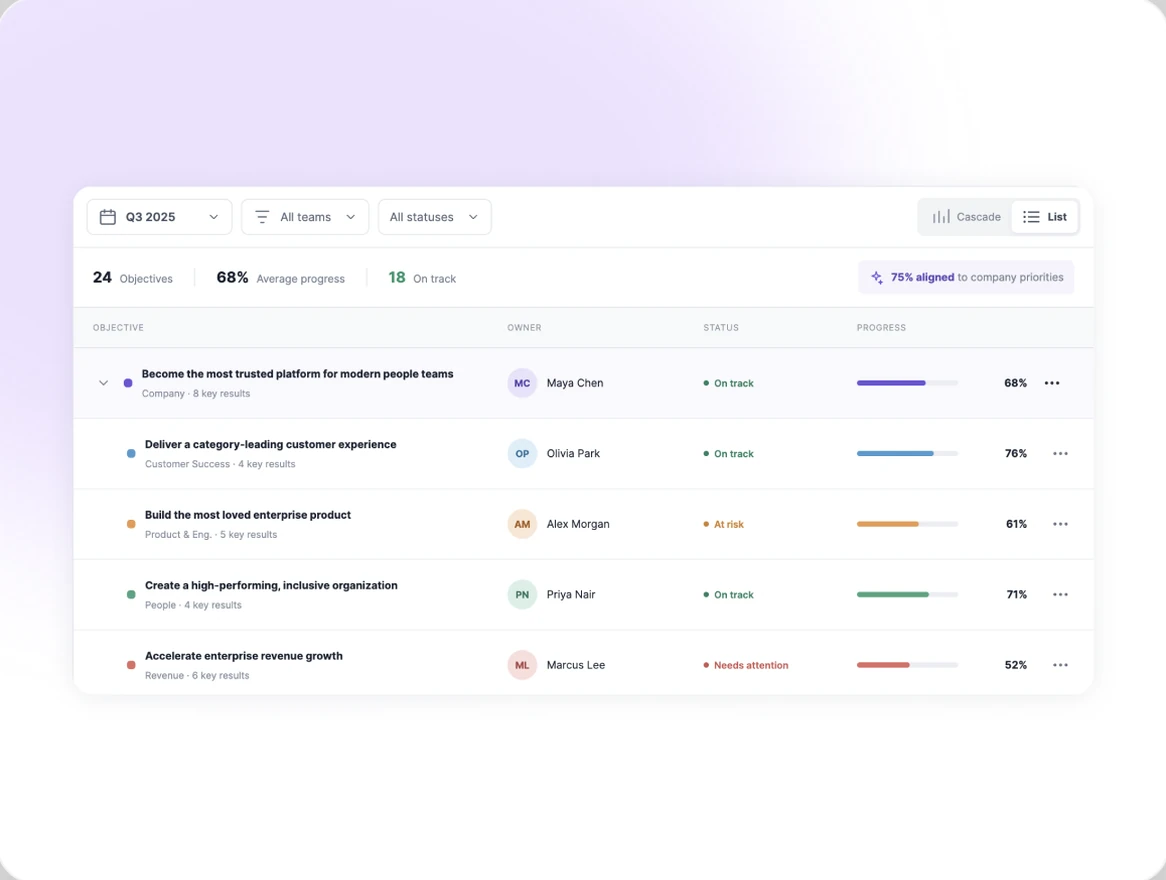The height and width of the screenshot is (880, 1166).
Task: Click the At risk status for Alex Morgan
Action: point(724,524)
